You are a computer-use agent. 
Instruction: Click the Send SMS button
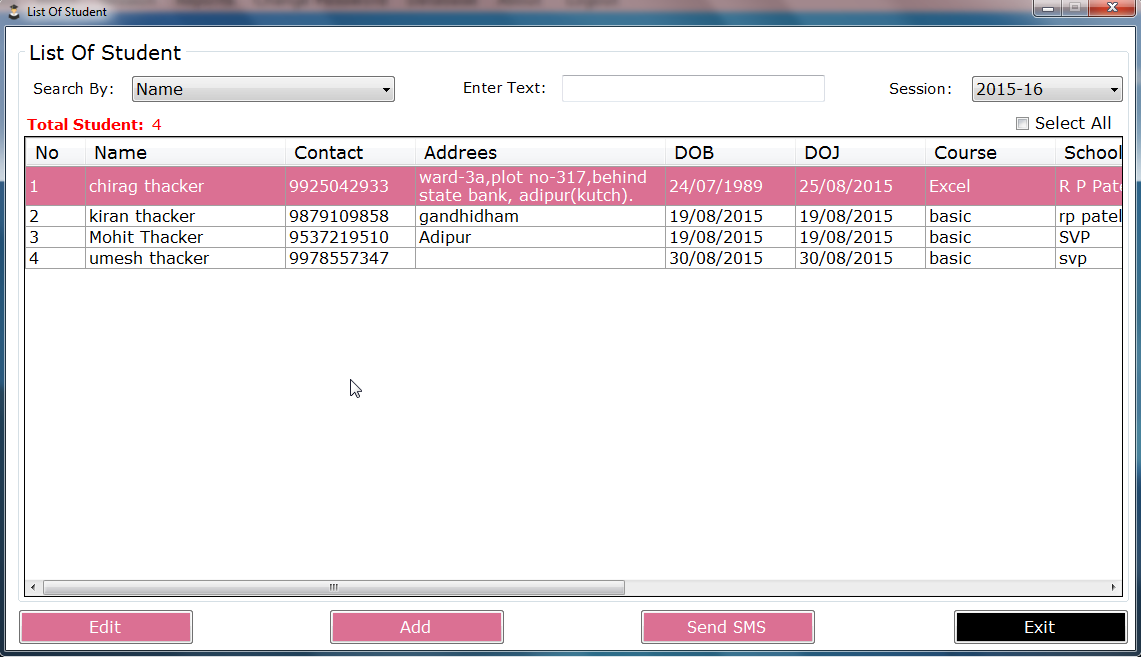tap(727, 627)
